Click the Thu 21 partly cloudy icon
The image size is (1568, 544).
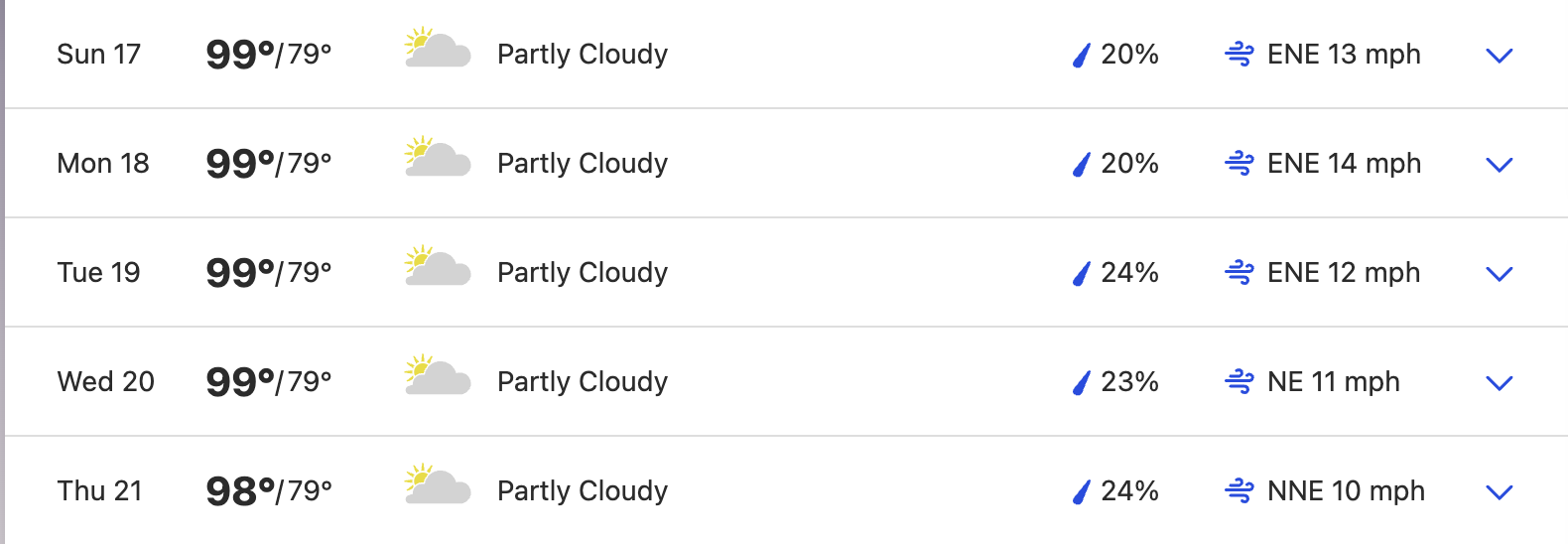(438, 484)
